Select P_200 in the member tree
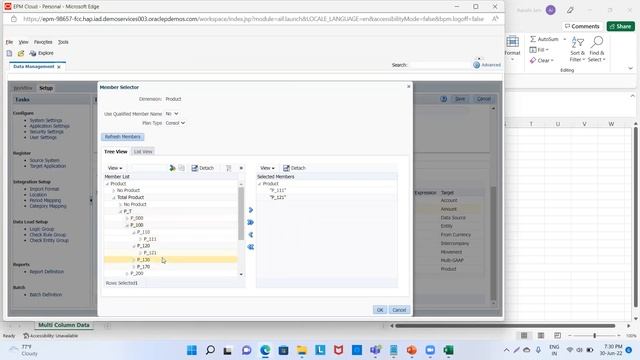 tap(137, 273)
